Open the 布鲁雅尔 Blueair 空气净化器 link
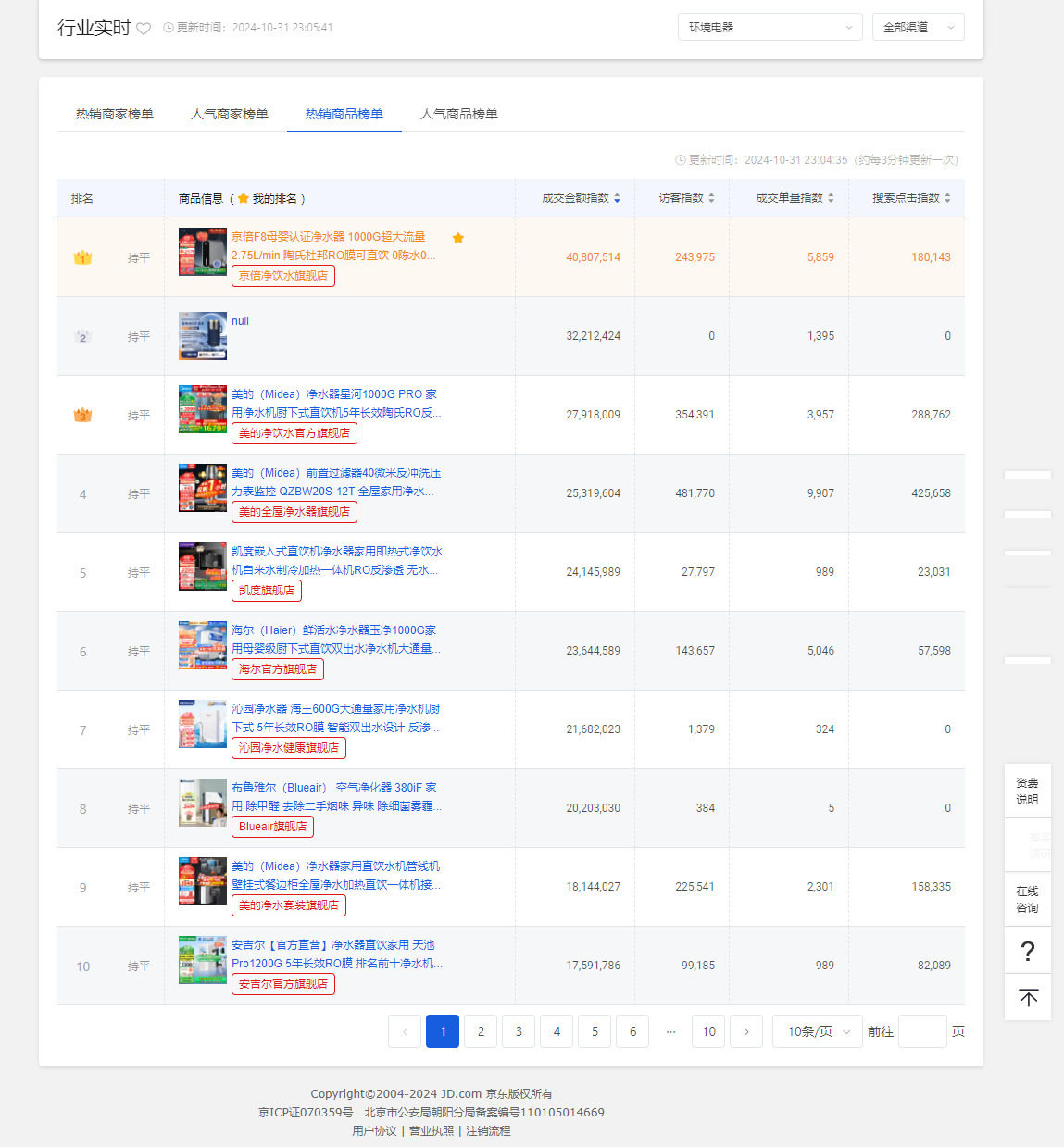The width and height of the screenshot is (1064, 1147). point(336,797)
